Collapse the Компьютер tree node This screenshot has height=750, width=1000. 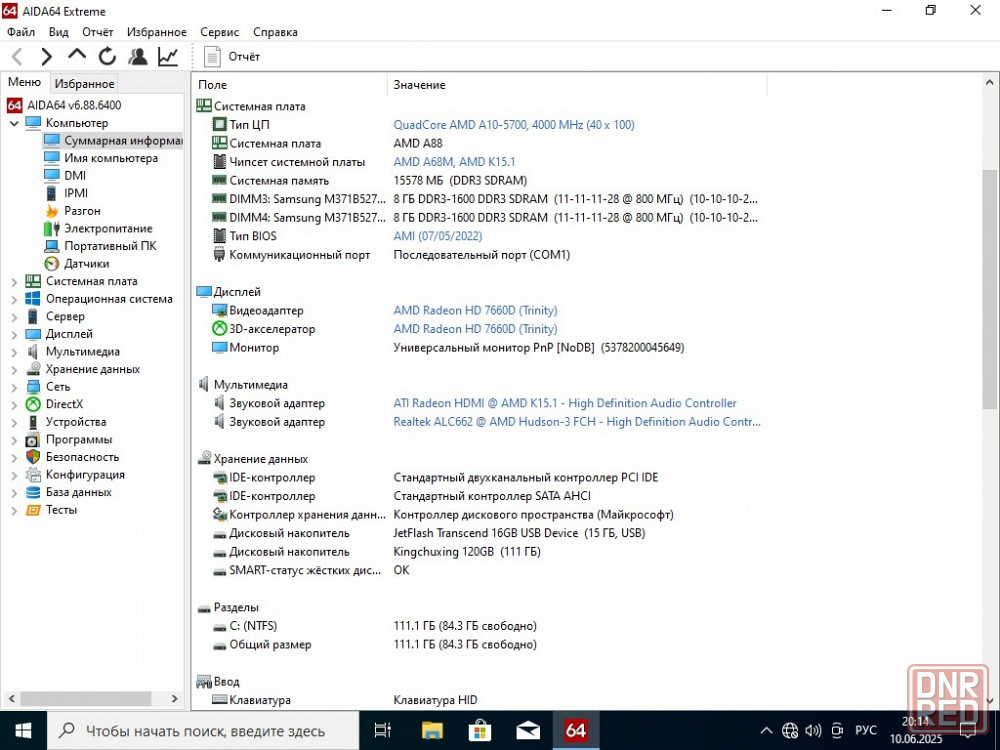coord(14,123)
